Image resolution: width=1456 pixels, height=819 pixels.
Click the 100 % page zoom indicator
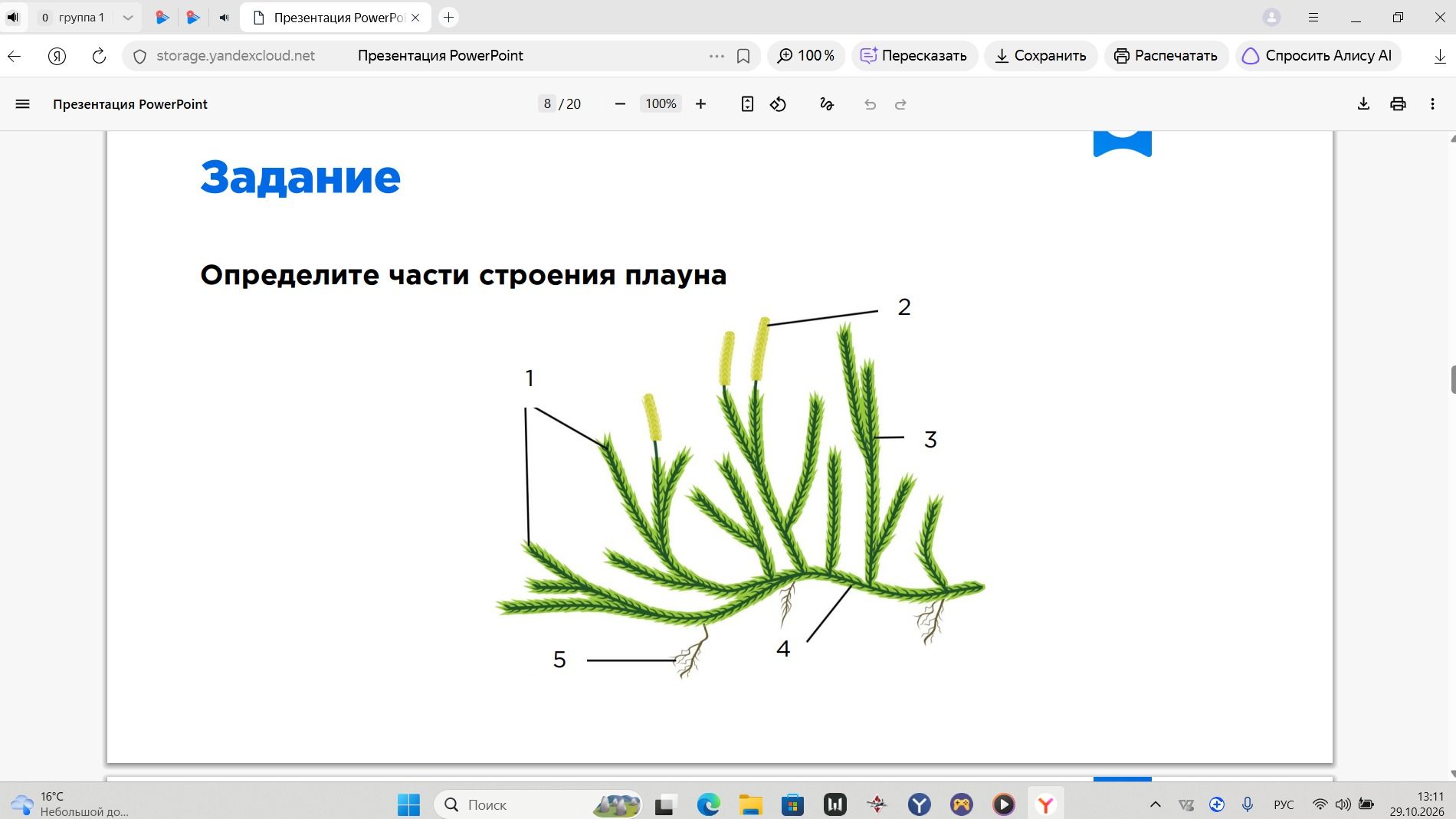click(806, 56)
